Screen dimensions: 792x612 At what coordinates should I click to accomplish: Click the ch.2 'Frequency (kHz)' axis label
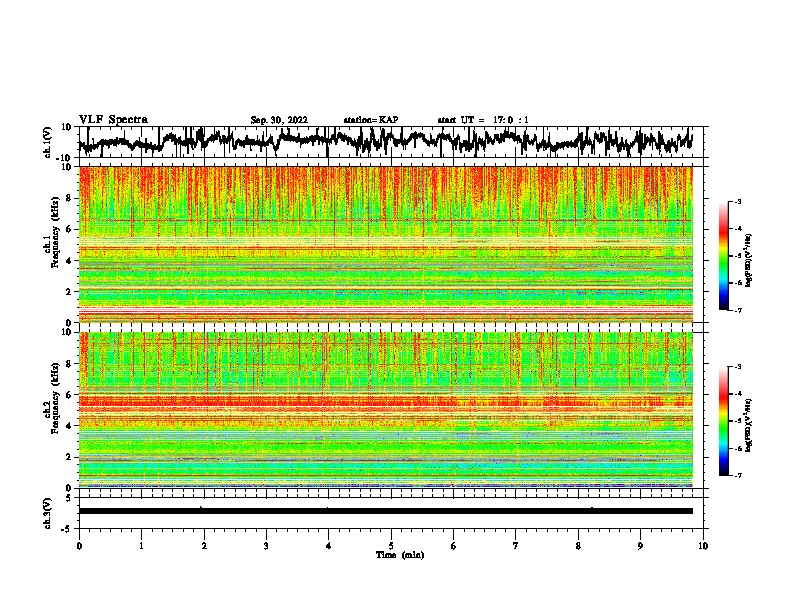pos(55,398)
